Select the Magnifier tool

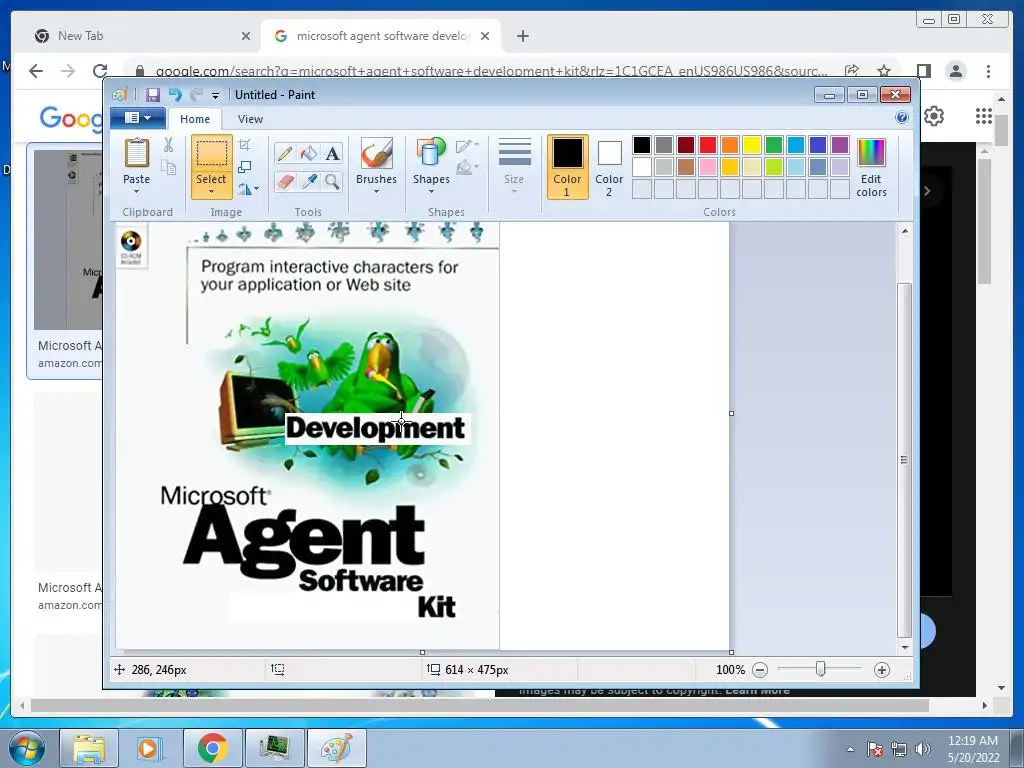click(332, 181)
